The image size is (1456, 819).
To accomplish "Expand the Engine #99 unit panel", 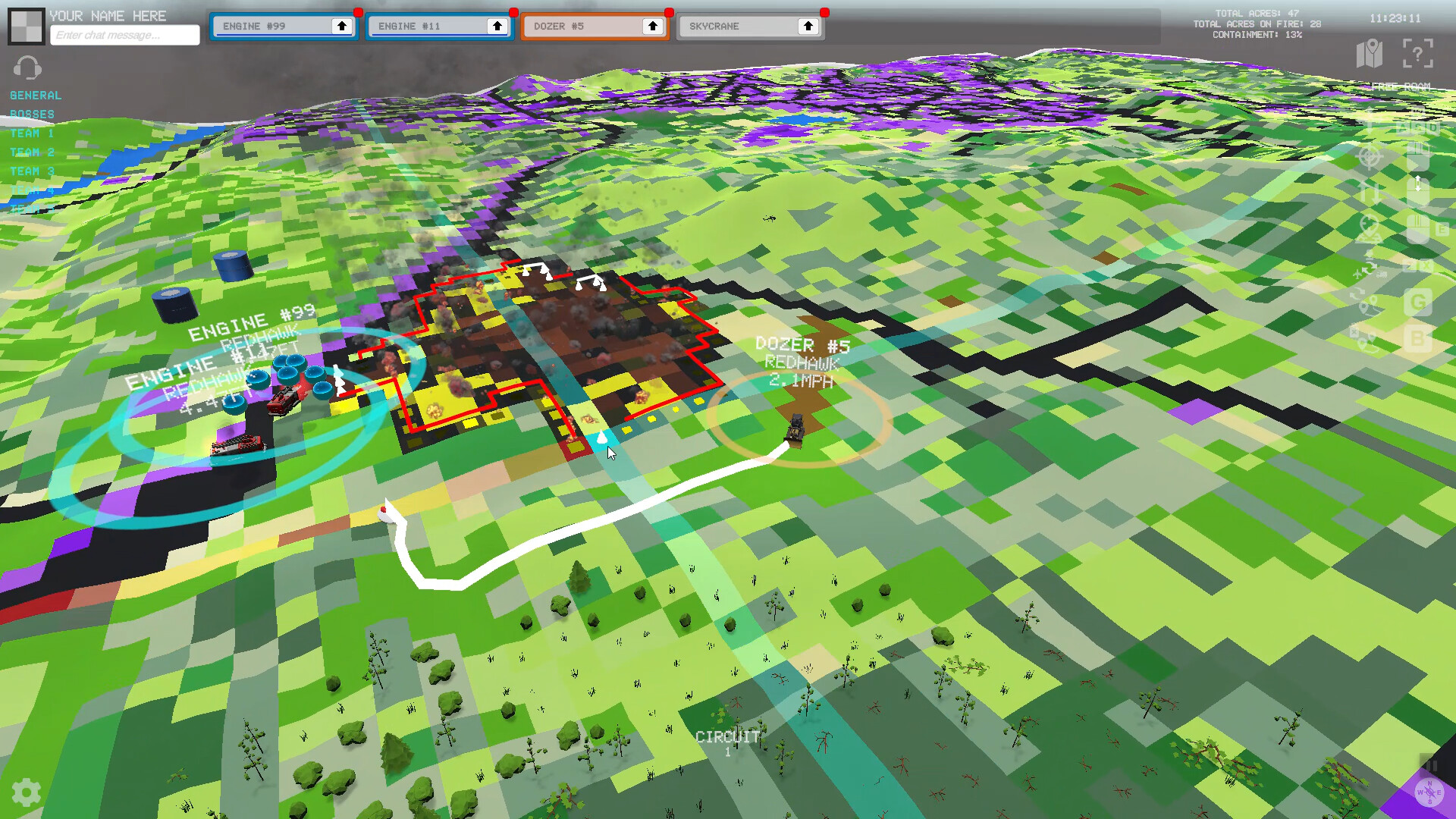I will click(343, 26).
